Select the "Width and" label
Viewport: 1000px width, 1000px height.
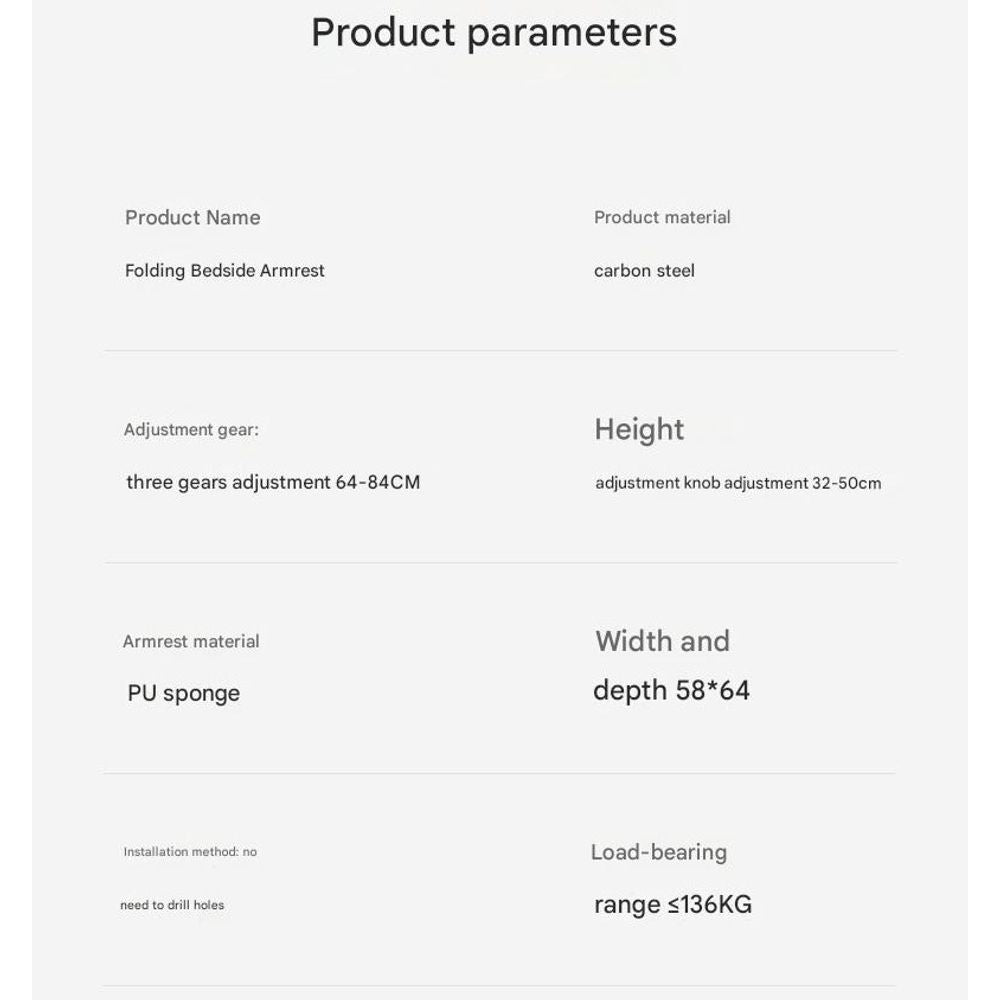click(x=662, y=641)
